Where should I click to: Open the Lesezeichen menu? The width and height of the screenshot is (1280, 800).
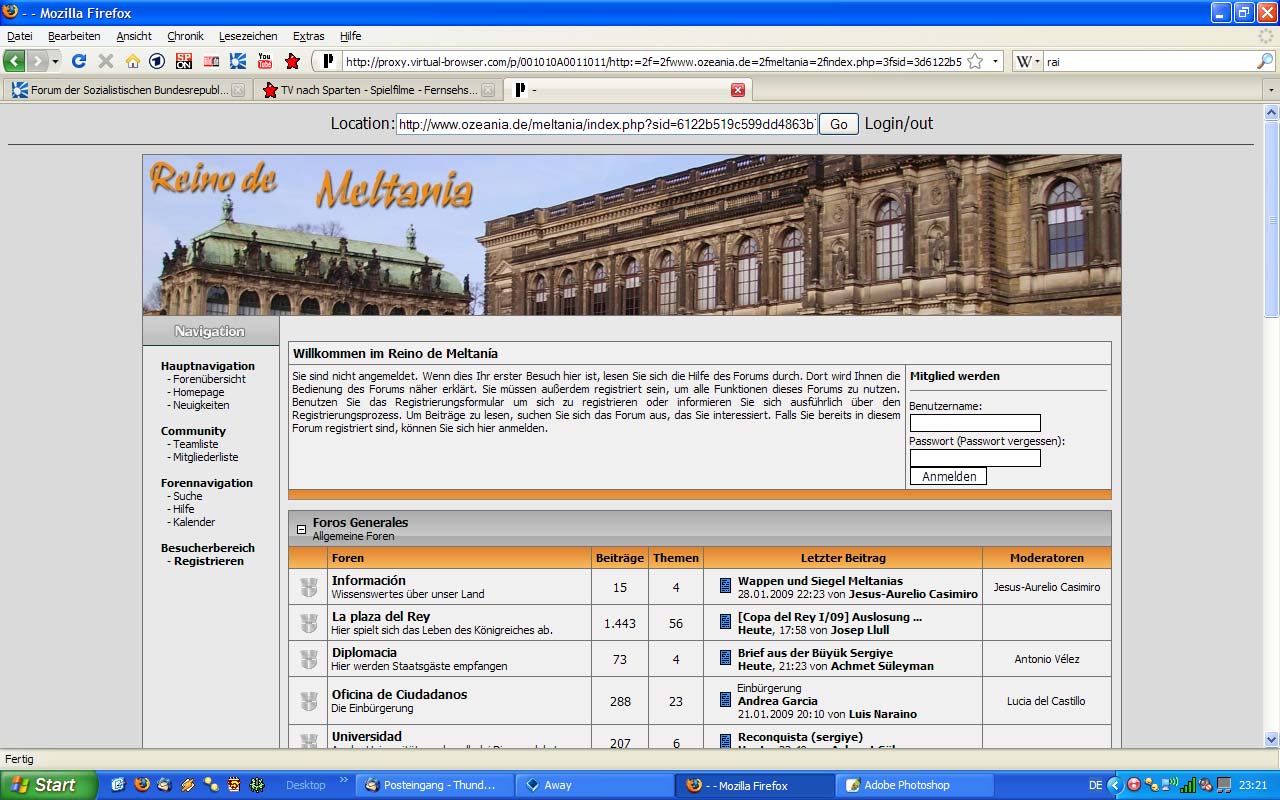(248, 36)
